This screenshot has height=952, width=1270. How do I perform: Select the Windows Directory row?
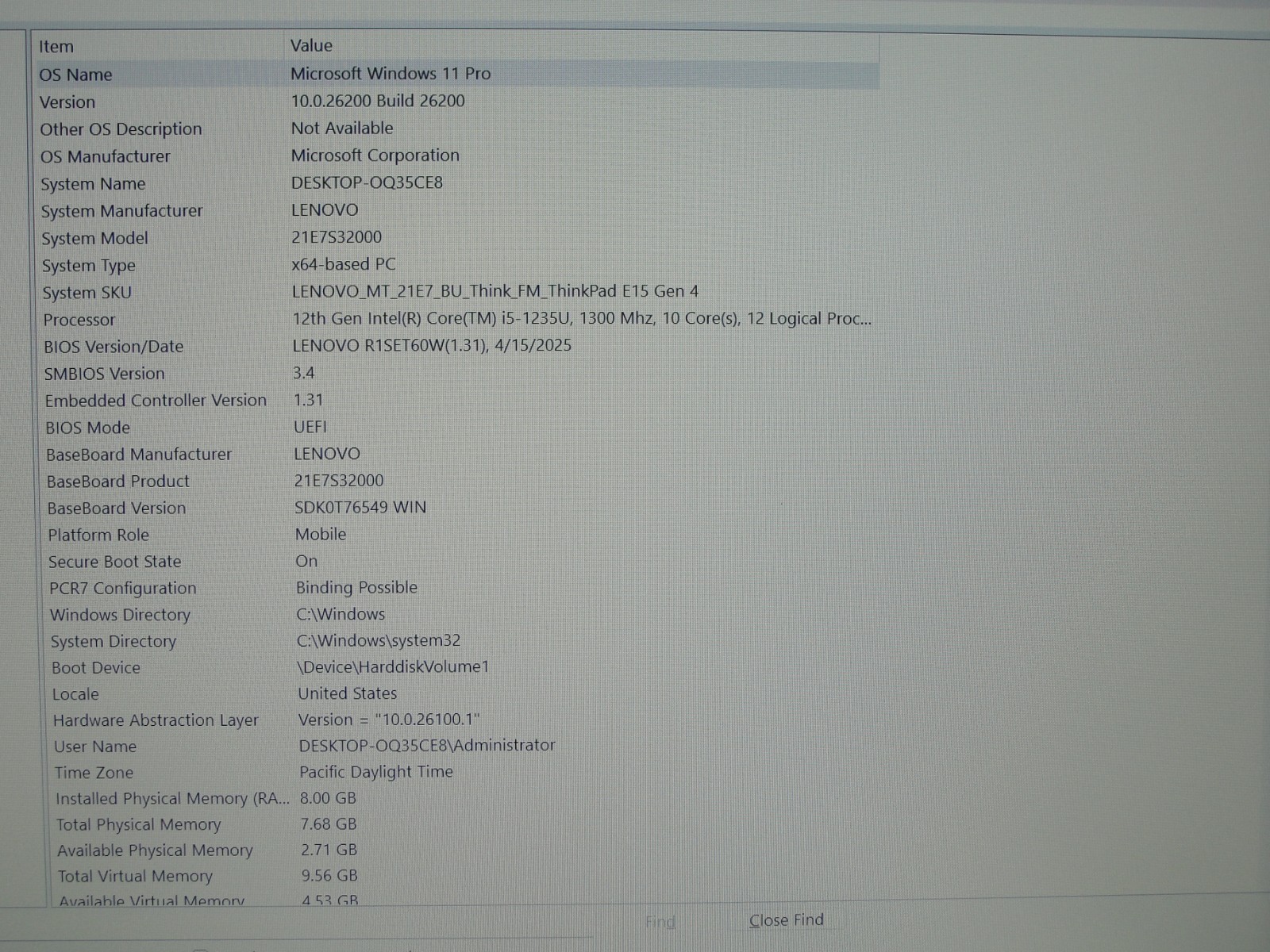point(121,615)
